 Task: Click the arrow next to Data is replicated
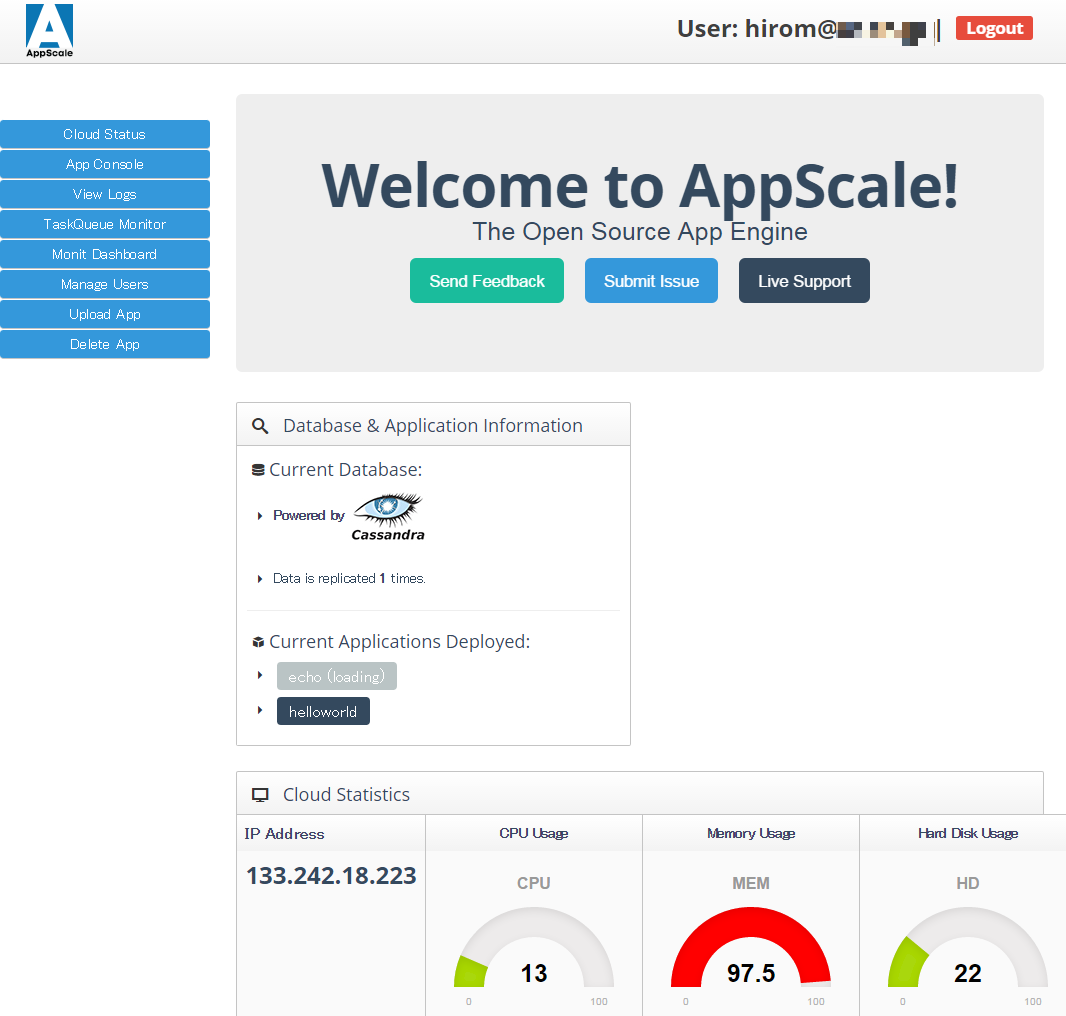click(x=260, y=579)
